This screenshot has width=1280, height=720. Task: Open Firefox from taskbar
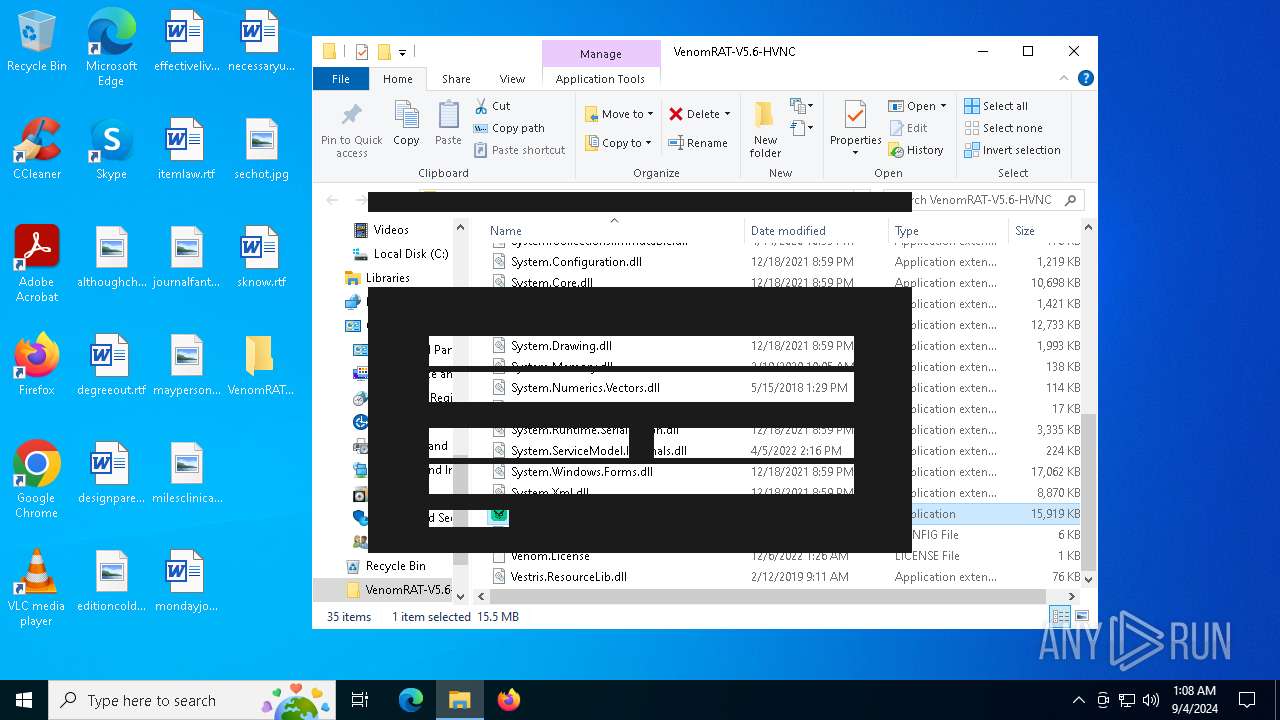509,700
